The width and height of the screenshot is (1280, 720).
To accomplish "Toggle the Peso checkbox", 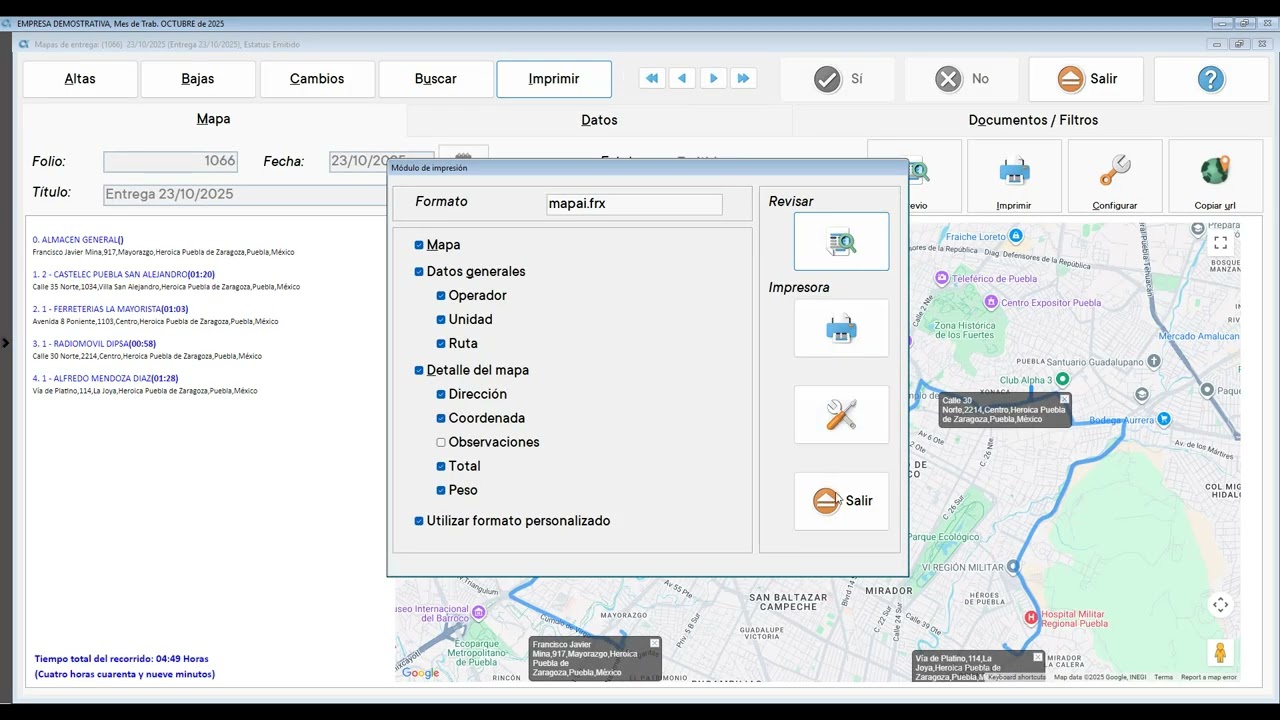I will pos(441,490).
